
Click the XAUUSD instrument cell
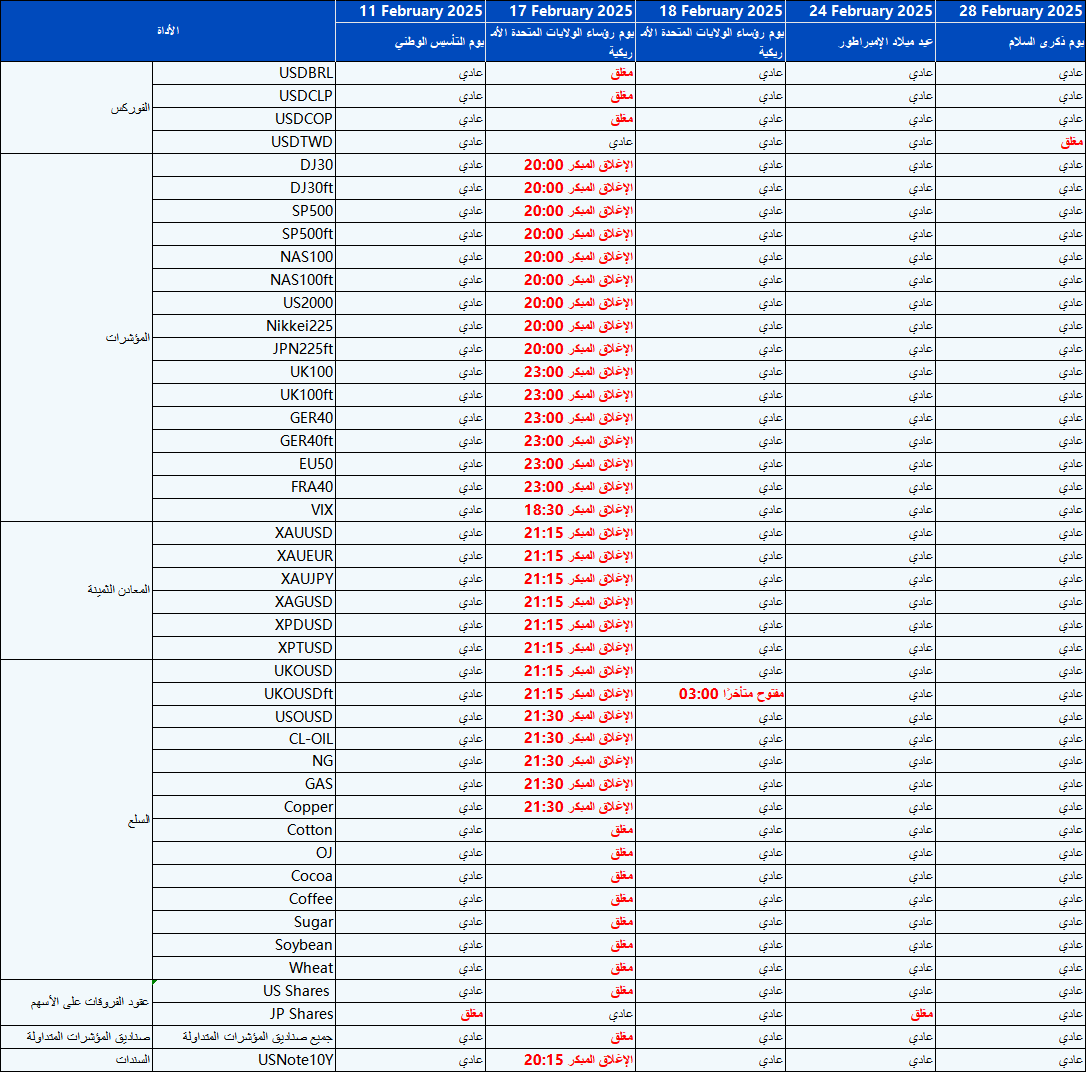(x=244, y=533)
